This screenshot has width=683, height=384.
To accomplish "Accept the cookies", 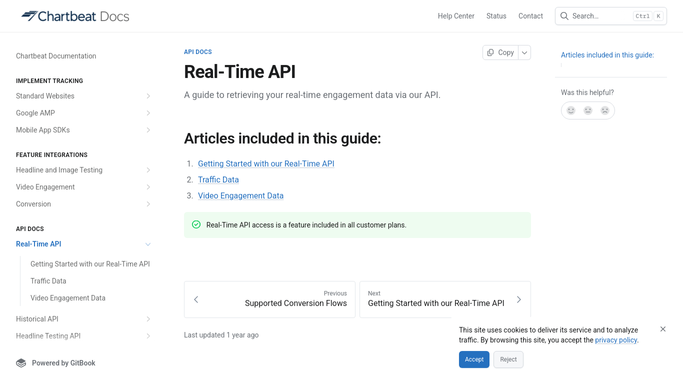I will (x=474, y=360).
